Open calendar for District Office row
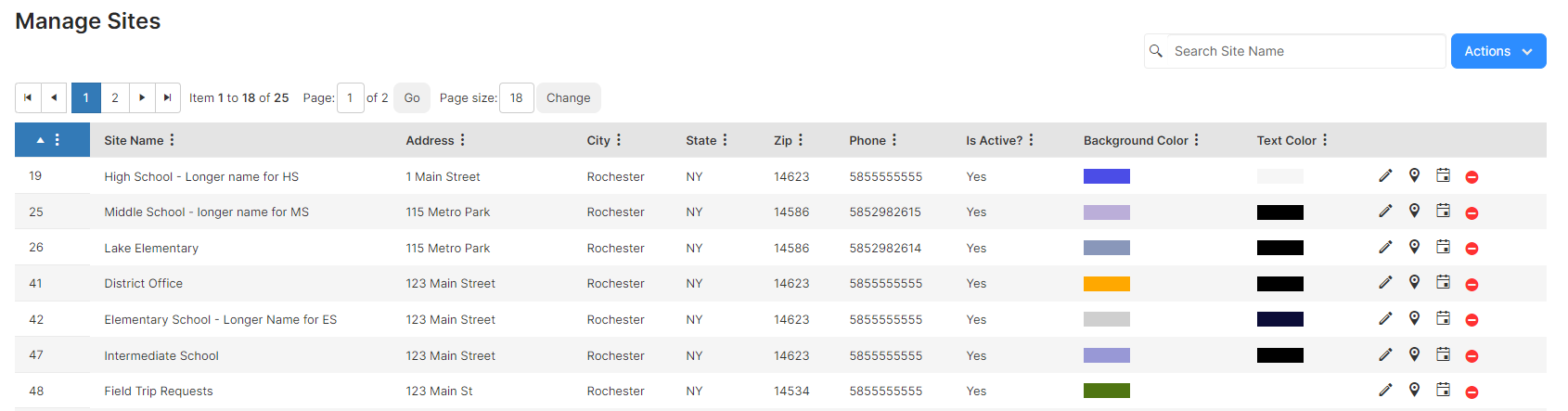The width and height of the screenshot is (1568, 411). pyautogui.click(x=1443, y=282)
